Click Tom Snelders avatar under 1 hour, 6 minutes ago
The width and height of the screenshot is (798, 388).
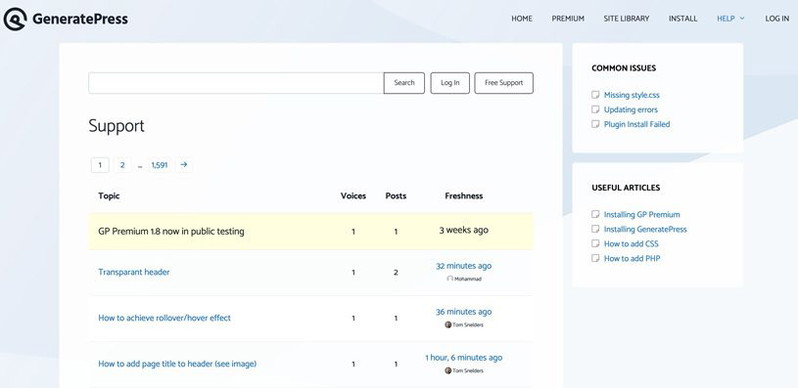click(448, 371)
